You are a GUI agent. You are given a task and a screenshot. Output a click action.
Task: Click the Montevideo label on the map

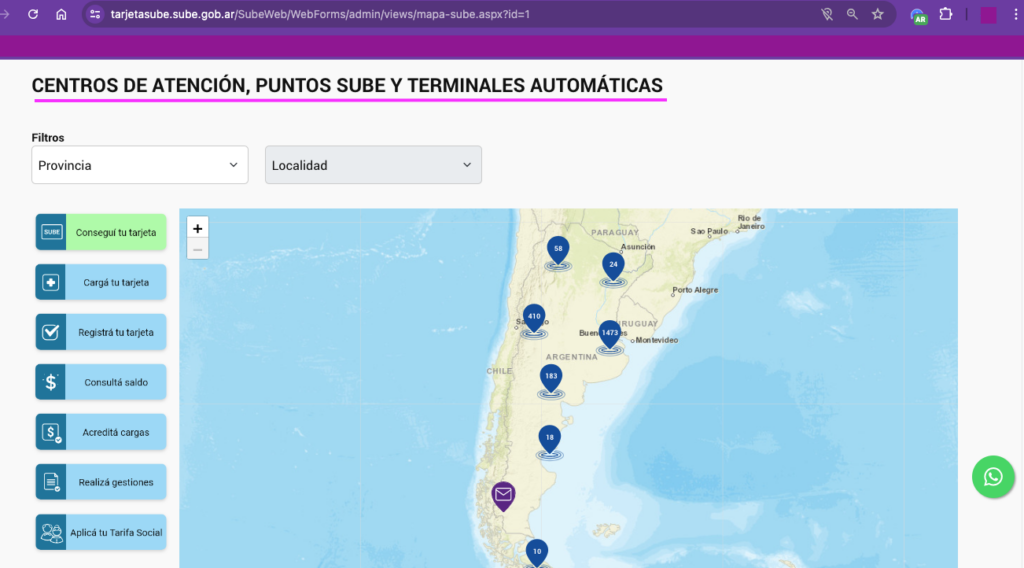(656, 340)
